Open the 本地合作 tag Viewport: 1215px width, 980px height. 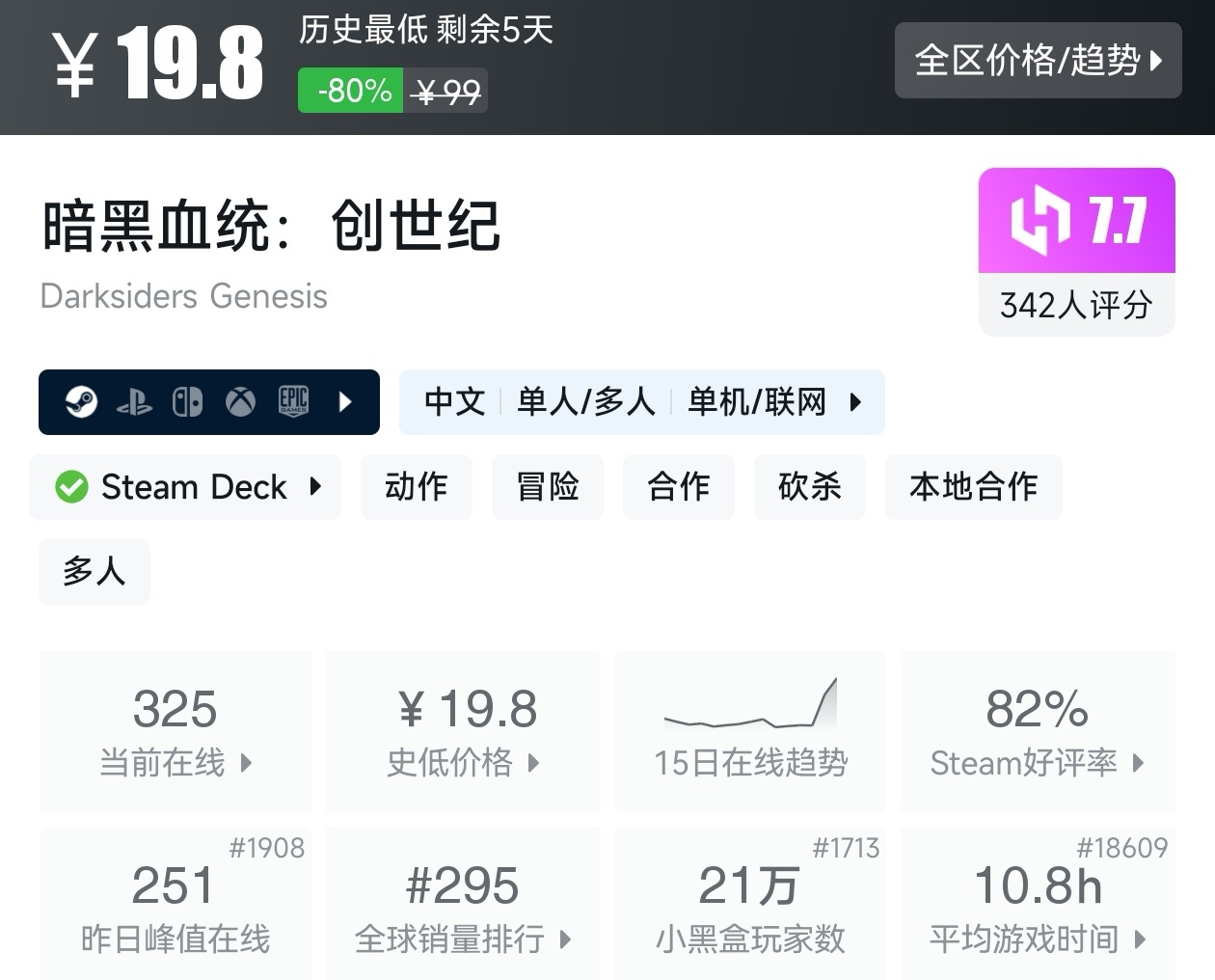point(973,487)
